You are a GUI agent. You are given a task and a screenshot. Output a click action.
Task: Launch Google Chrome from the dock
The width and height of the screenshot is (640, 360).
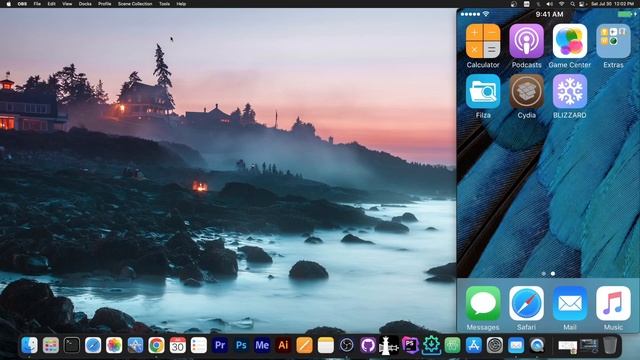pos(156,345)
